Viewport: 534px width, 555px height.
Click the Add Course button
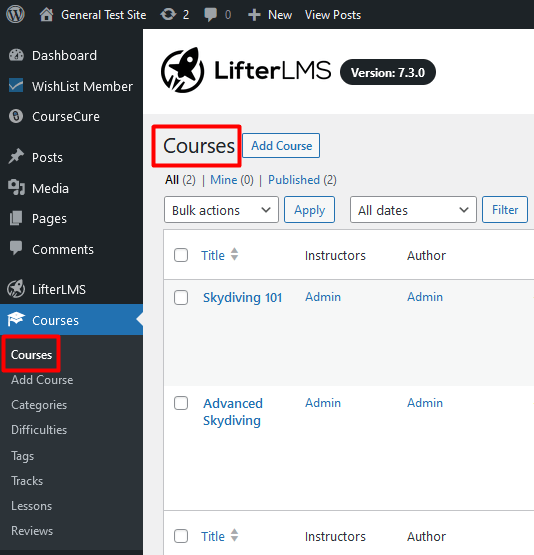pyautogui.click(x=281, y=145)
